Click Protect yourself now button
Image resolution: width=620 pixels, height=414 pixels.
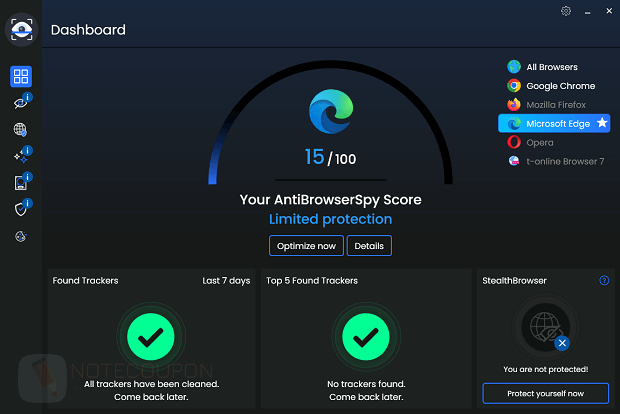[546, 393]
